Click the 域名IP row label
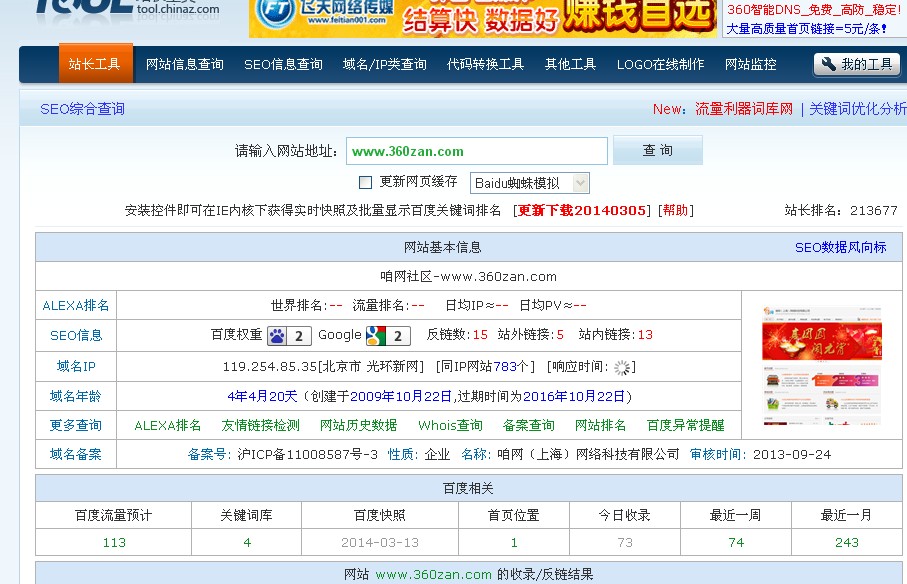Image resolution: width=907 pixels, height=584 pixels. coord(76,366)
